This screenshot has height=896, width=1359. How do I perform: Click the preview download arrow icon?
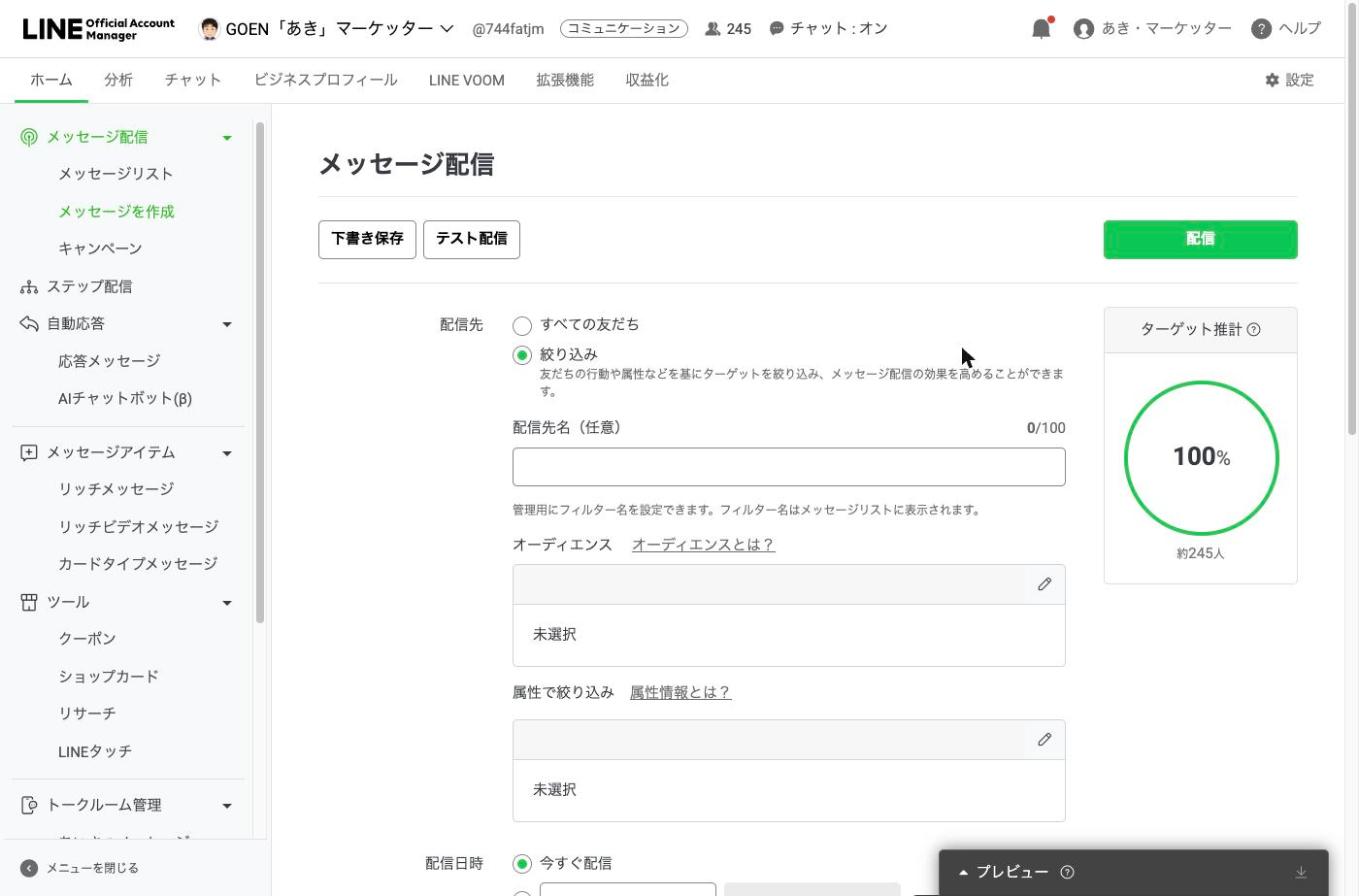pyautogui.click(x=1301, y=872)
